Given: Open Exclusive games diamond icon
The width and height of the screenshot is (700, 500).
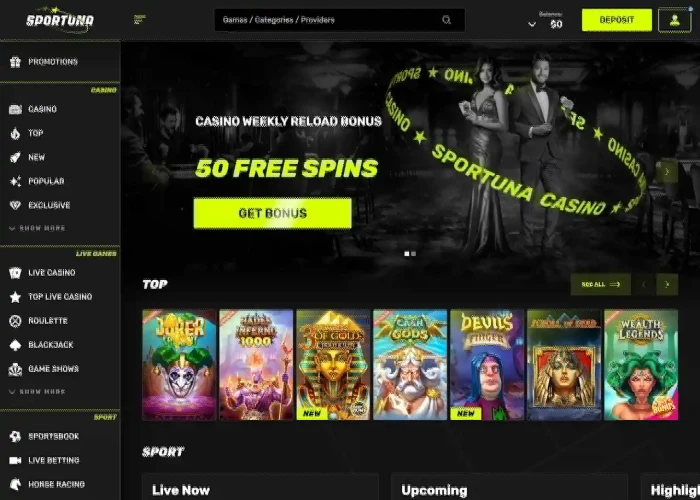Looking at the screenshot, I should pos(15,205).
